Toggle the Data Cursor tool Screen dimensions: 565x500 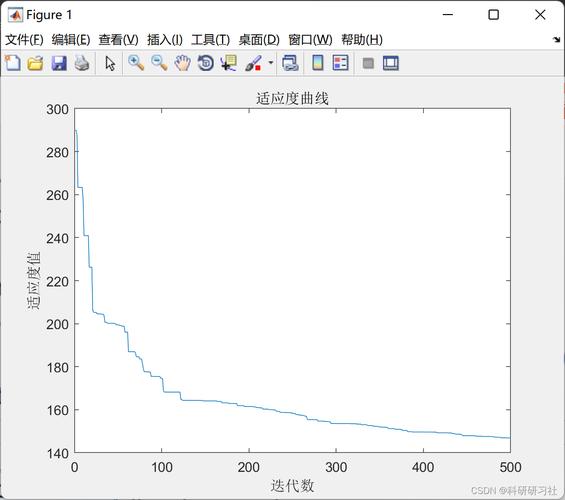coord(229,63)
